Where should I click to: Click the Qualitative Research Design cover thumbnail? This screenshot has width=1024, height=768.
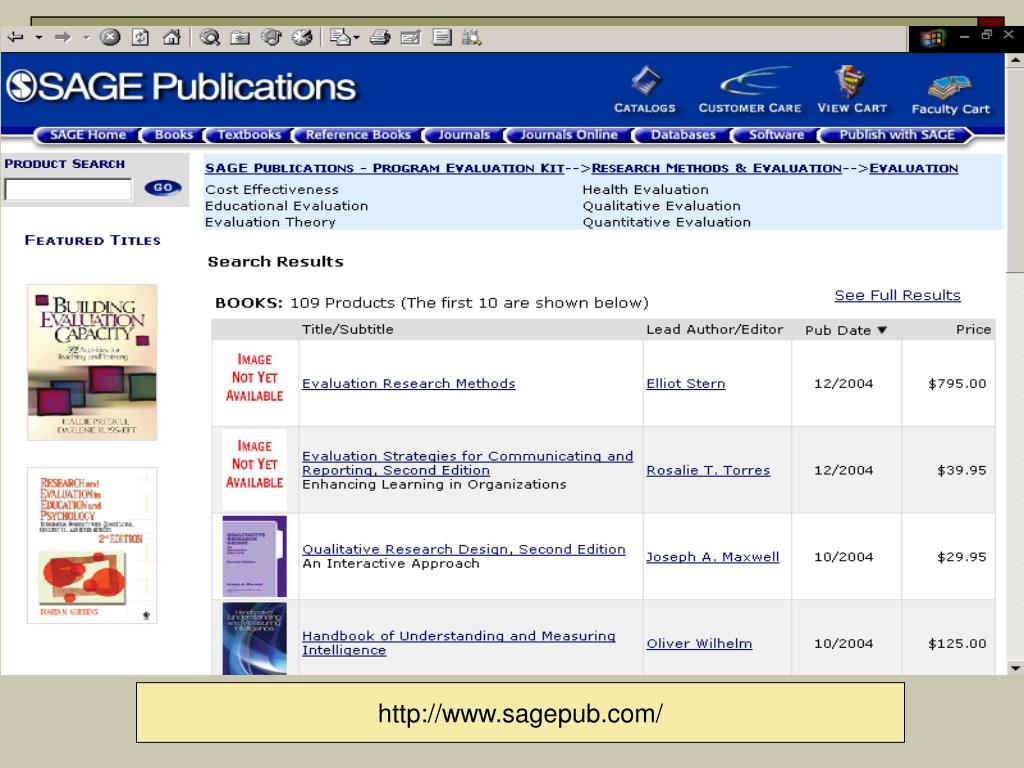point(255,556)
